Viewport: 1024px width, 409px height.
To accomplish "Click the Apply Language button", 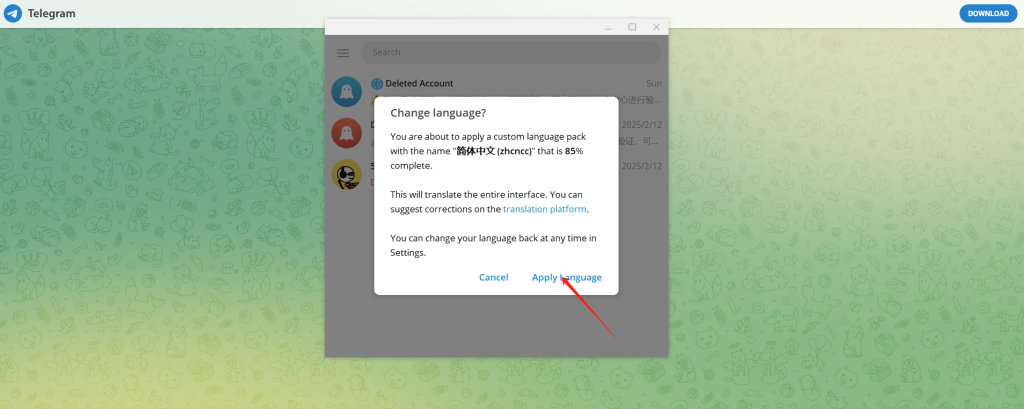I will click(567, 277).
